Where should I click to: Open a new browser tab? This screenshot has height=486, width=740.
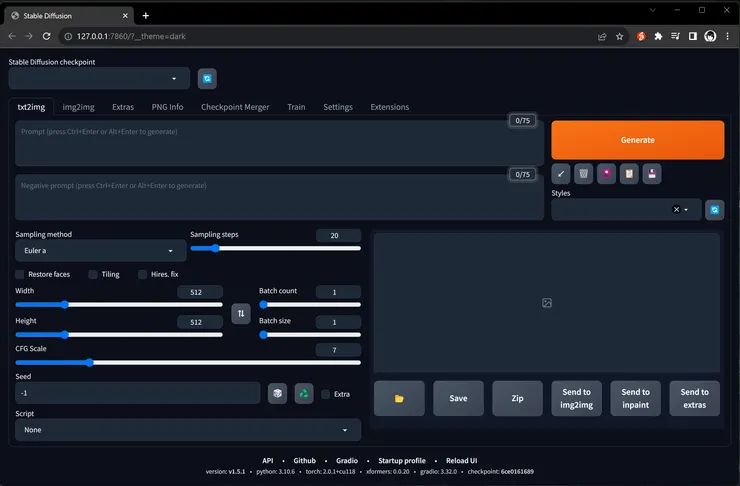tap(146, 16)
